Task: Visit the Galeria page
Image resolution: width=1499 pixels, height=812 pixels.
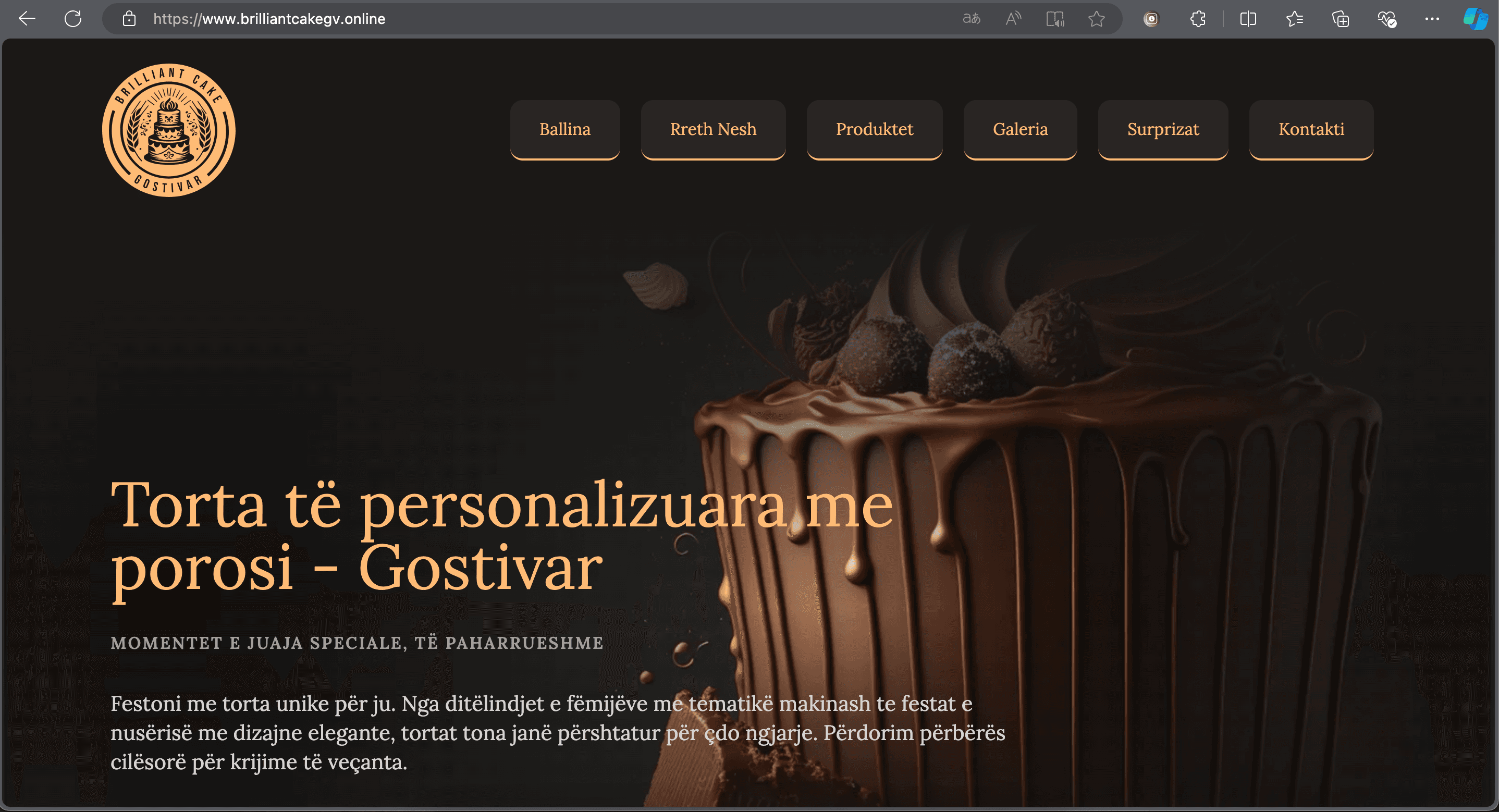Action: (1020, 129)
